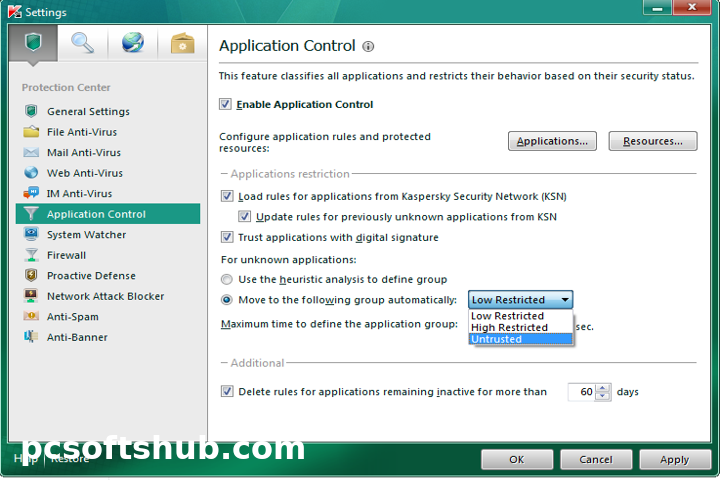Click the System Watcher monitor icon
Viewport: 720px width, 480px height.
point(31,234)
